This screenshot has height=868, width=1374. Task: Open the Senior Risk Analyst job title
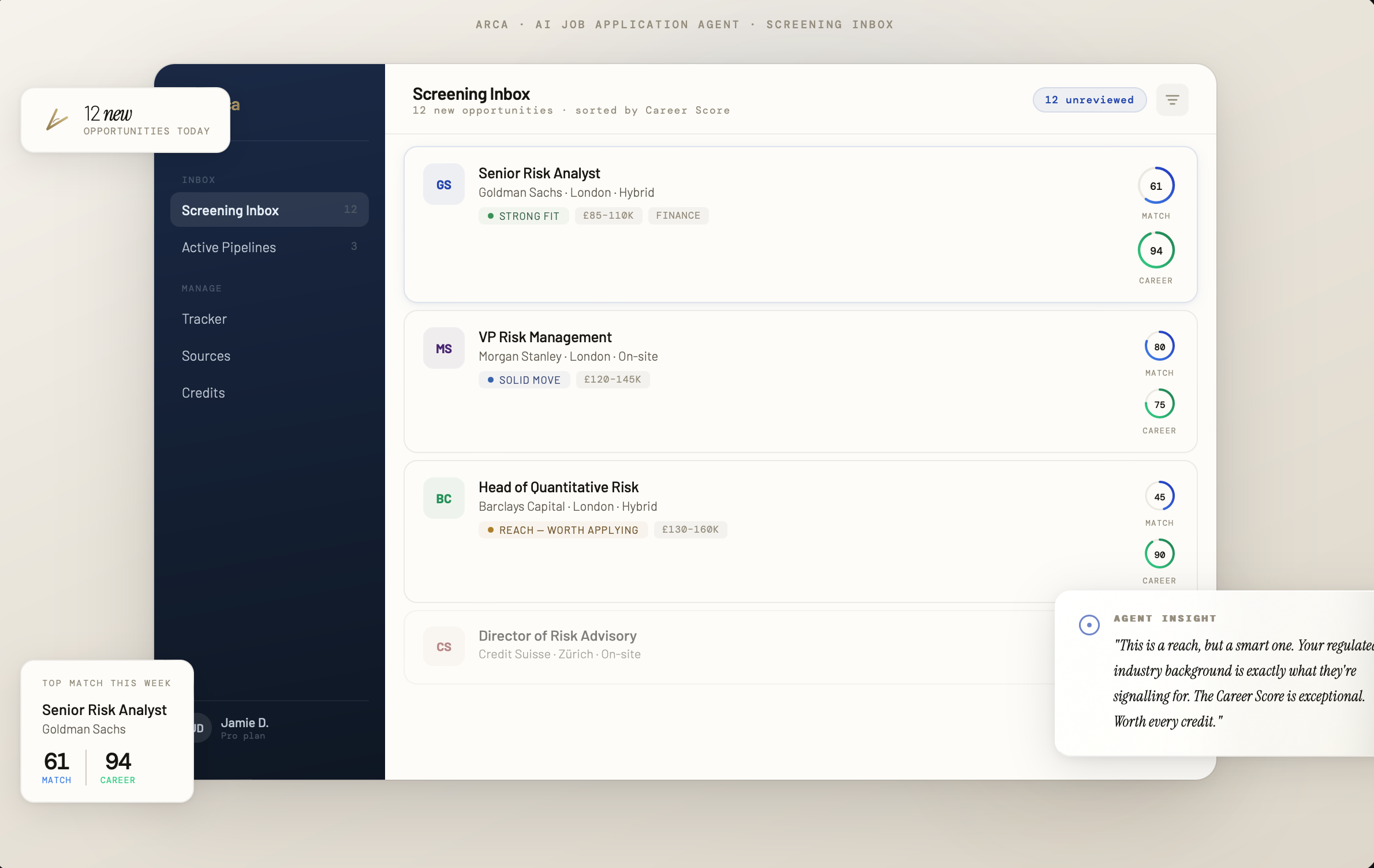pyautogui.click(x=539, y=173)
